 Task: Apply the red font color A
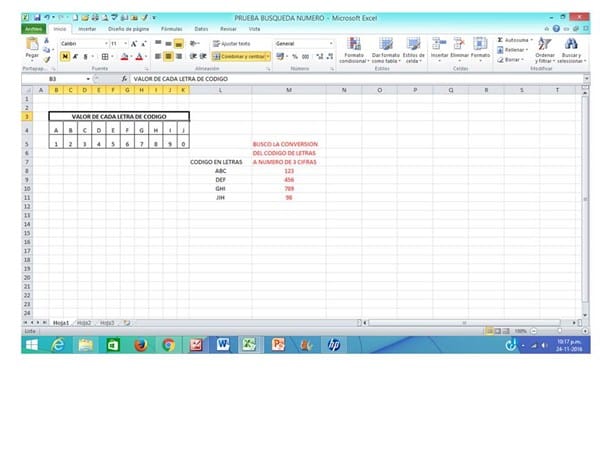click(x=139, y=57)
